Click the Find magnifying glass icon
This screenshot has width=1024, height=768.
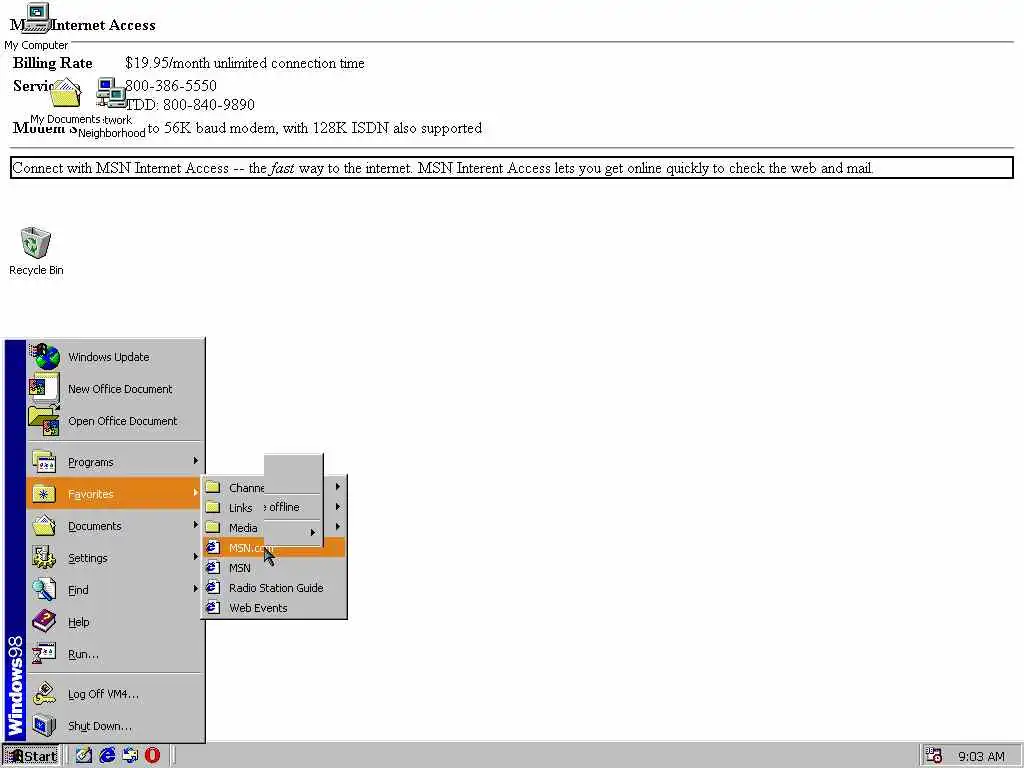[x=44, y=590]
